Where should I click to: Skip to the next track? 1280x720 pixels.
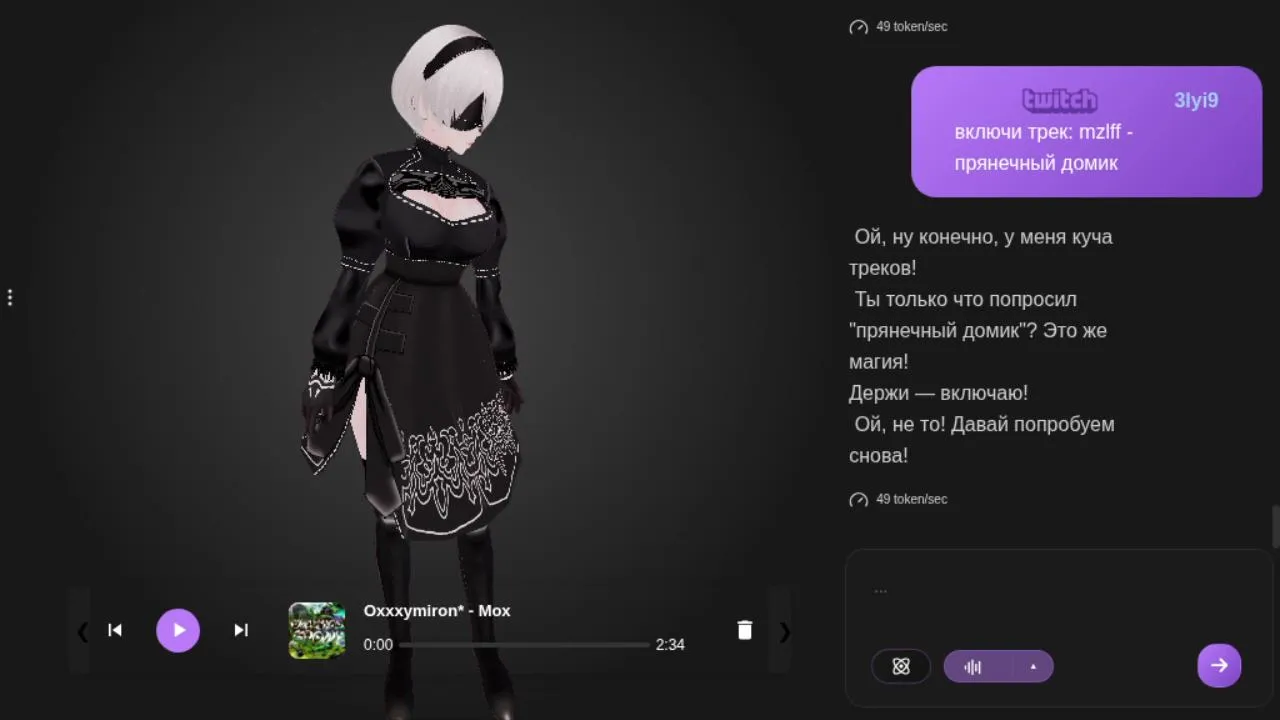(x=241, y=630)
